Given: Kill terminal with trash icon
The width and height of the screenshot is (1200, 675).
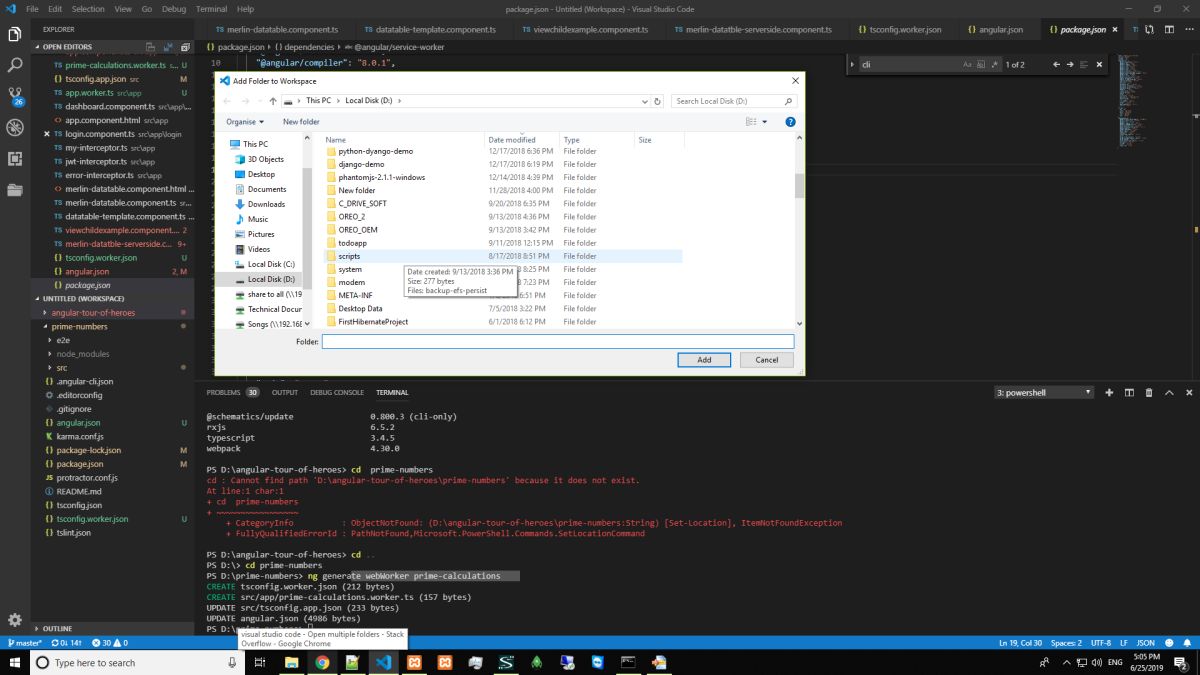Looking at the screenshot, I should coord(1149,393).
